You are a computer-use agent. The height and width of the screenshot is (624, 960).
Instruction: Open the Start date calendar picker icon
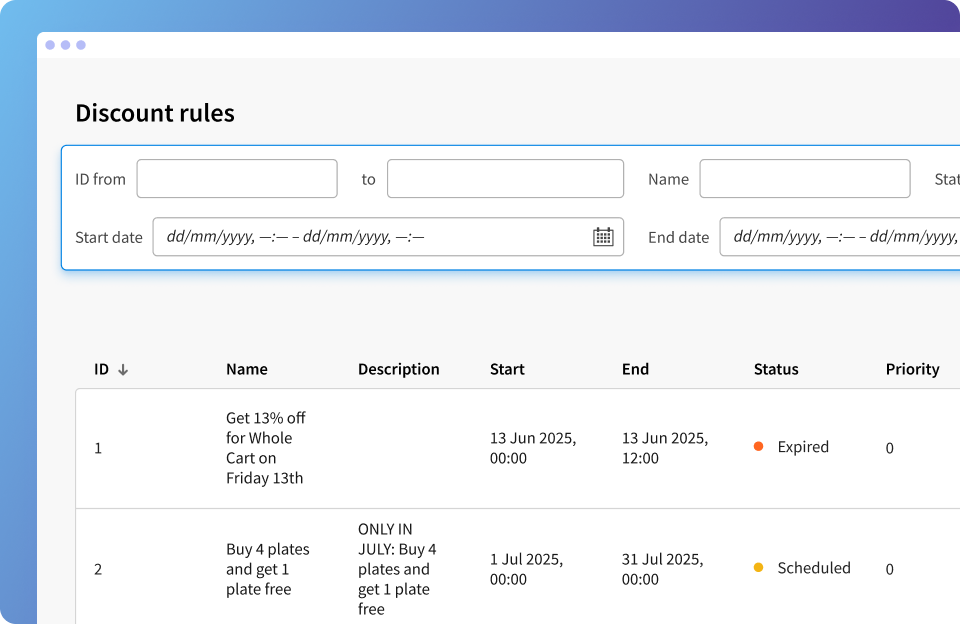(603, 236)
